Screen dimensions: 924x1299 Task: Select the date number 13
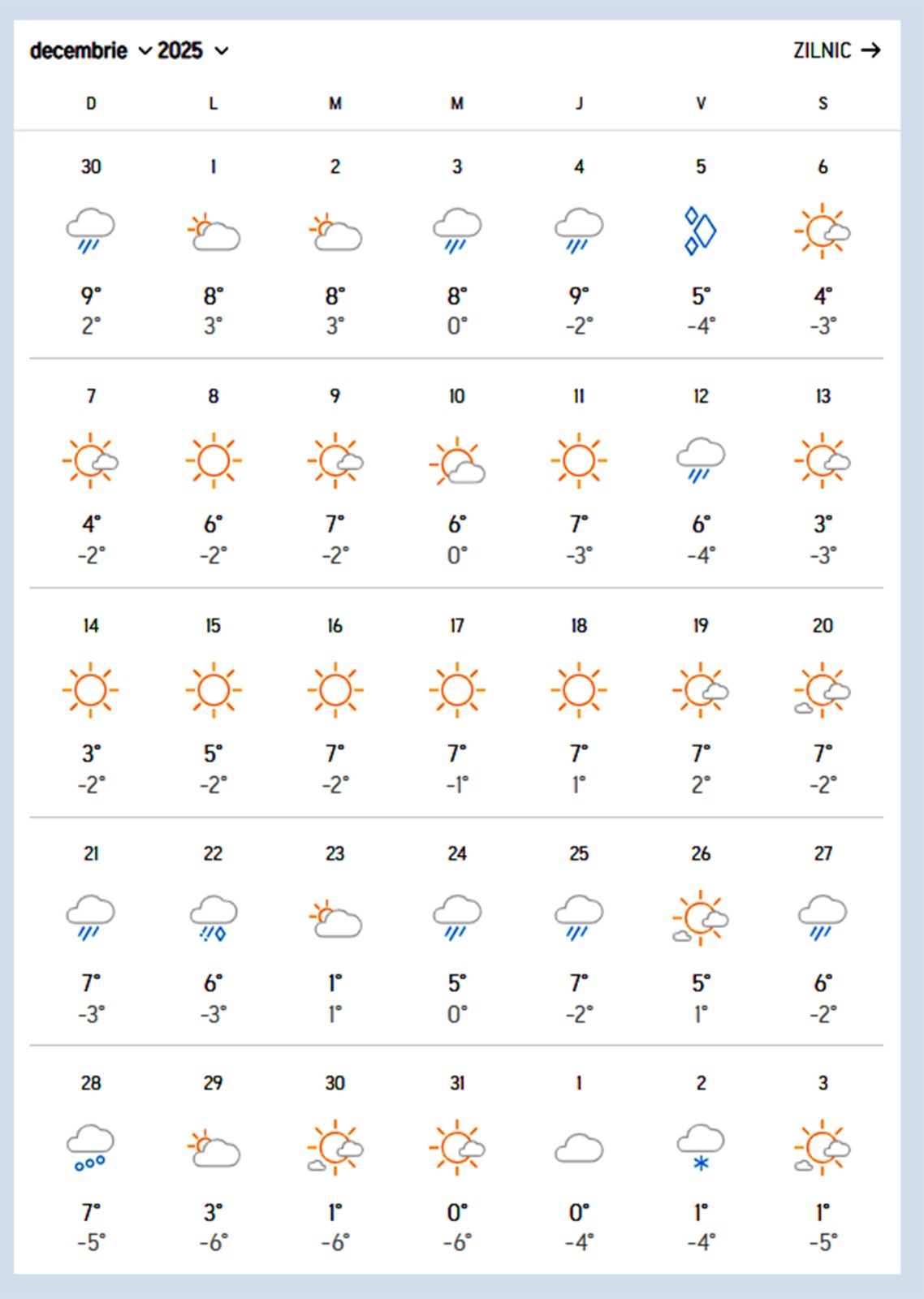[x=823, y=396]
